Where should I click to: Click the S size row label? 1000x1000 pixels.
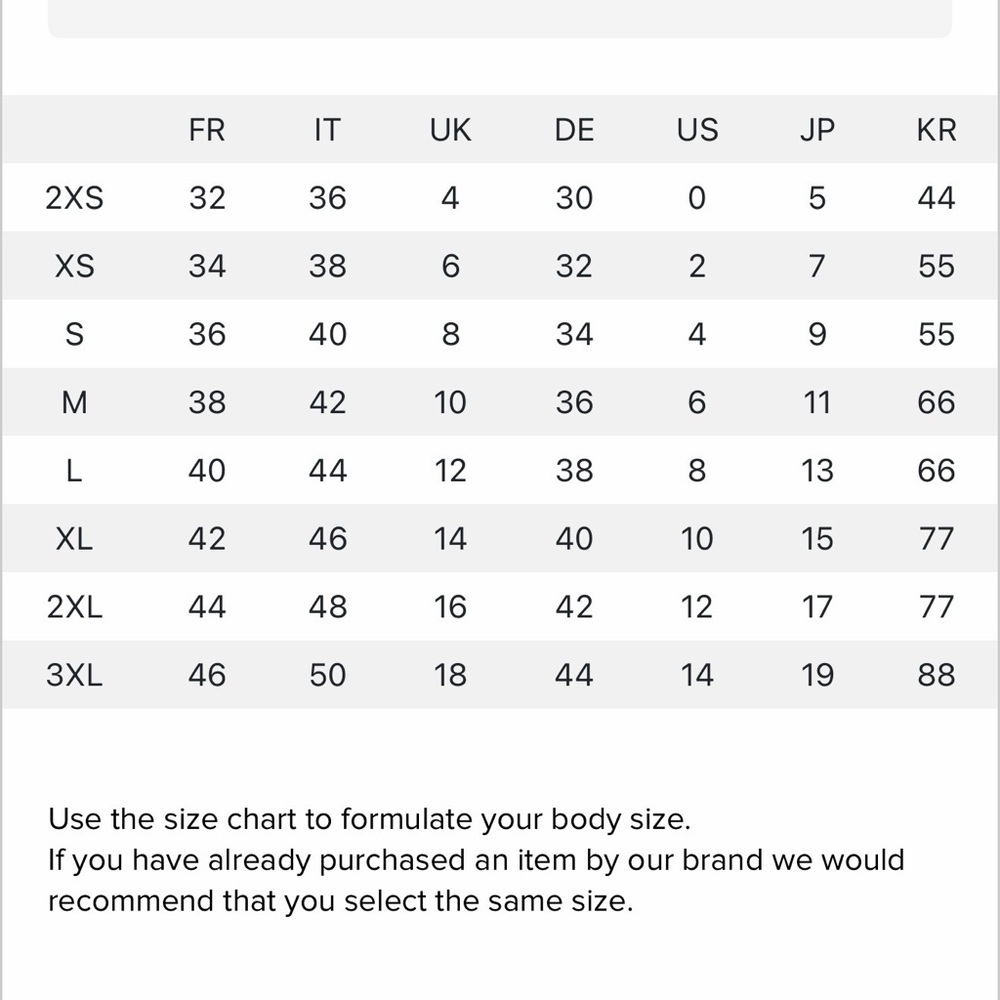pos(74,334)
